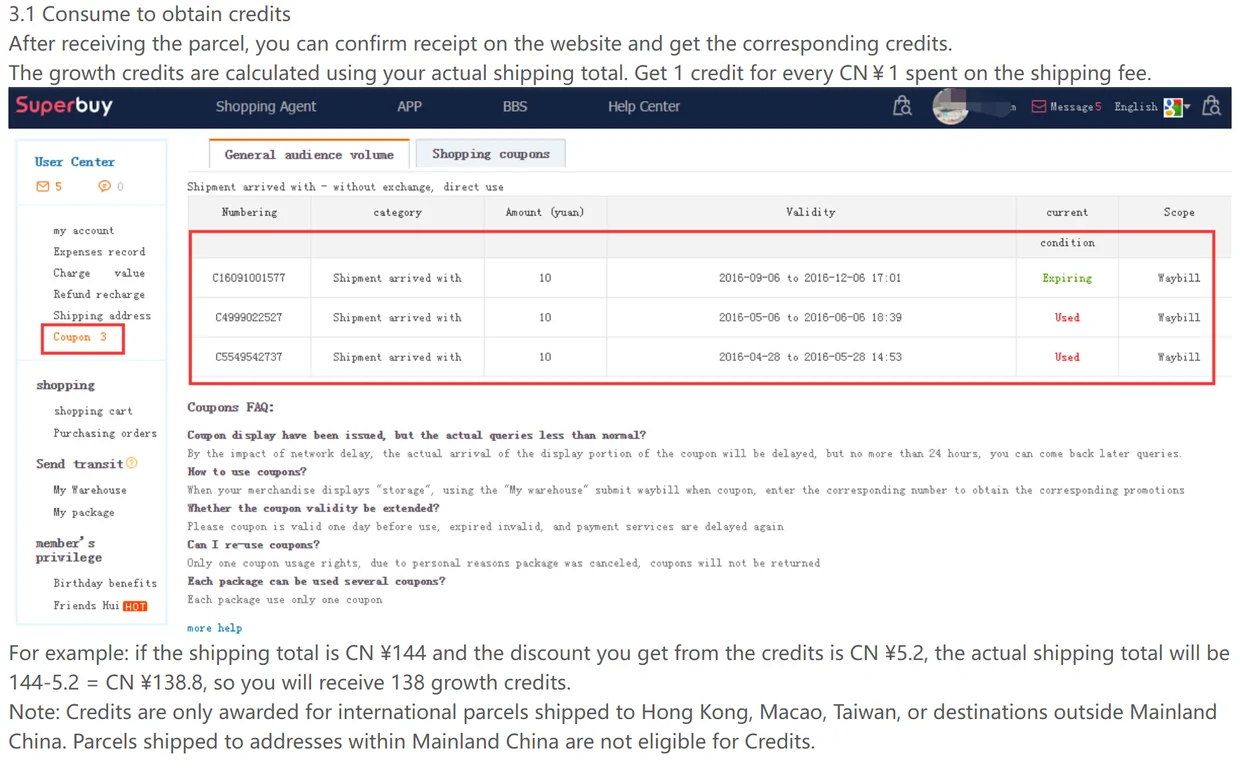
Task: Open Birthday benefits in sidebar
Action: pos(105,583)
